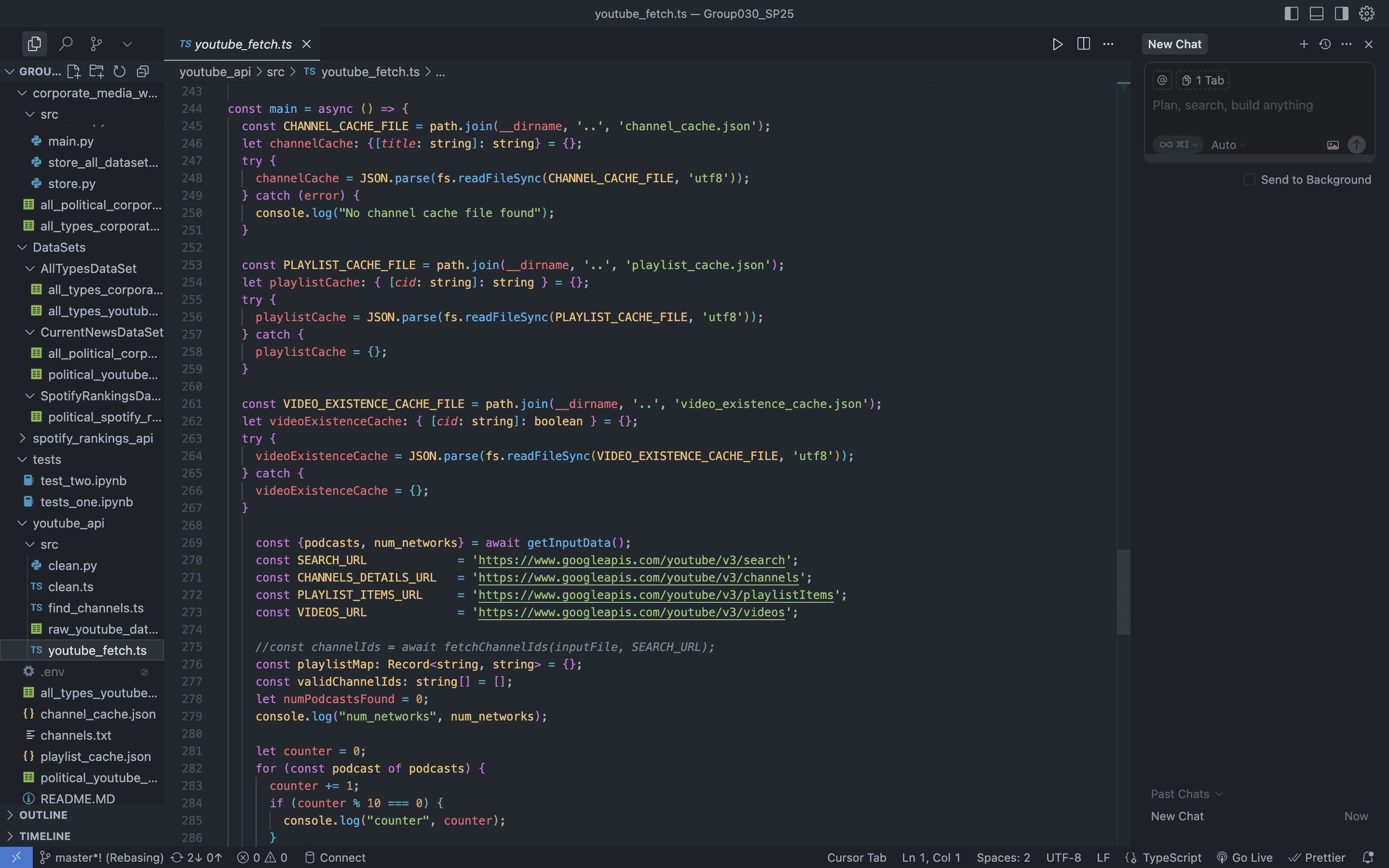Image resolution: width=1389 pixels, height=868 pixels.
Task: Click the New File icon in explorer
Action: (x=73, y=71)
